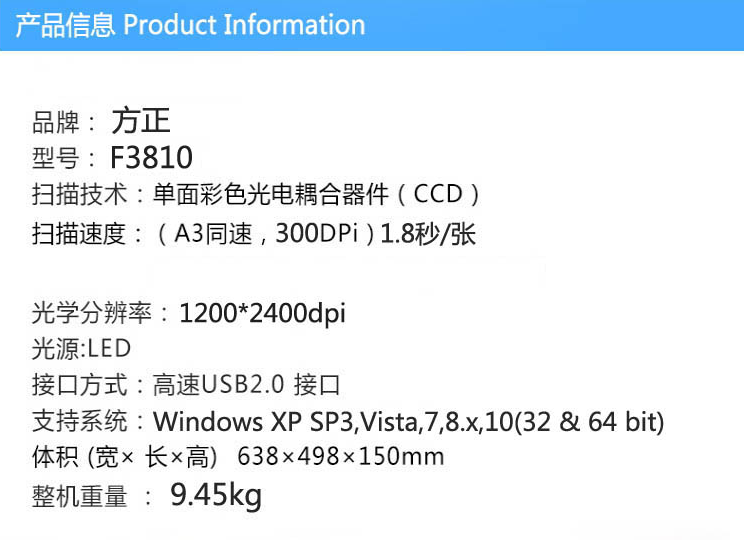The image size is (744, 540).
Task: Click the 品牌 label
Action: 56,123
